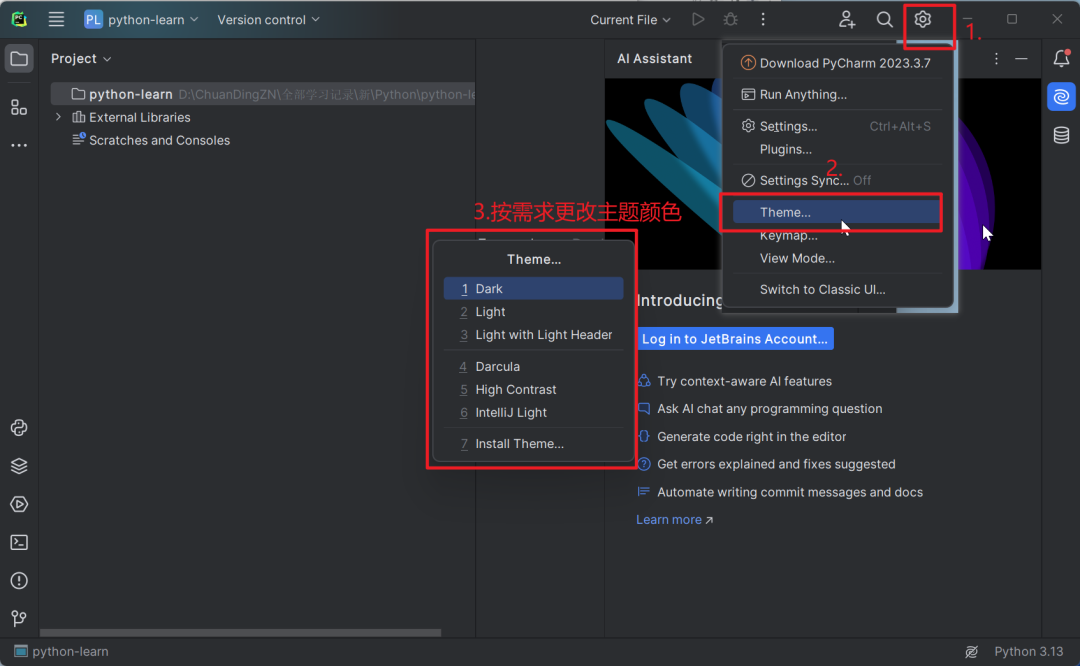Choose Run Anything... menu item
Viewport: 1080px width, 666px height.
tap(837, 94)
